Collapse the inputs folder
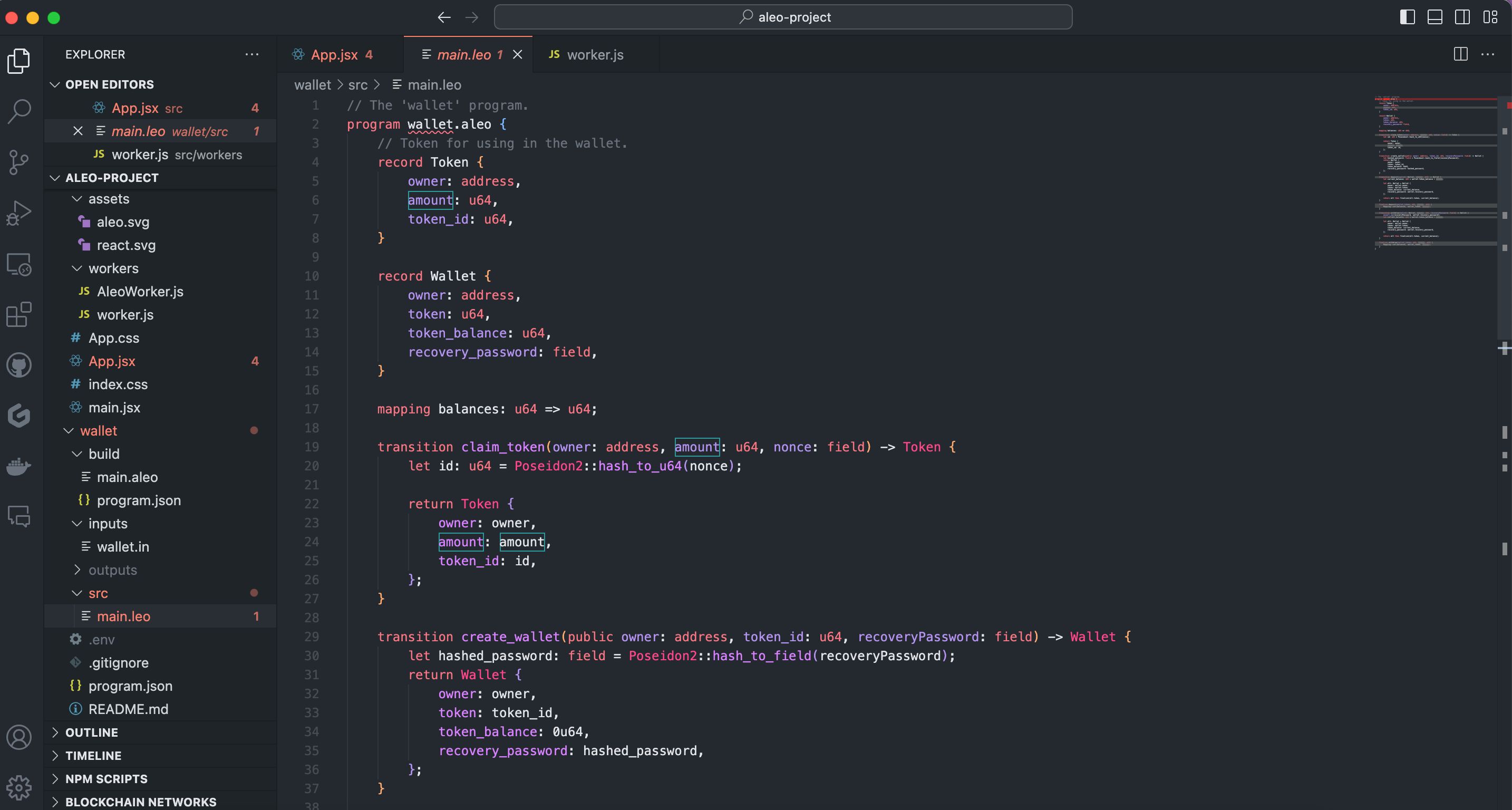 76,524
